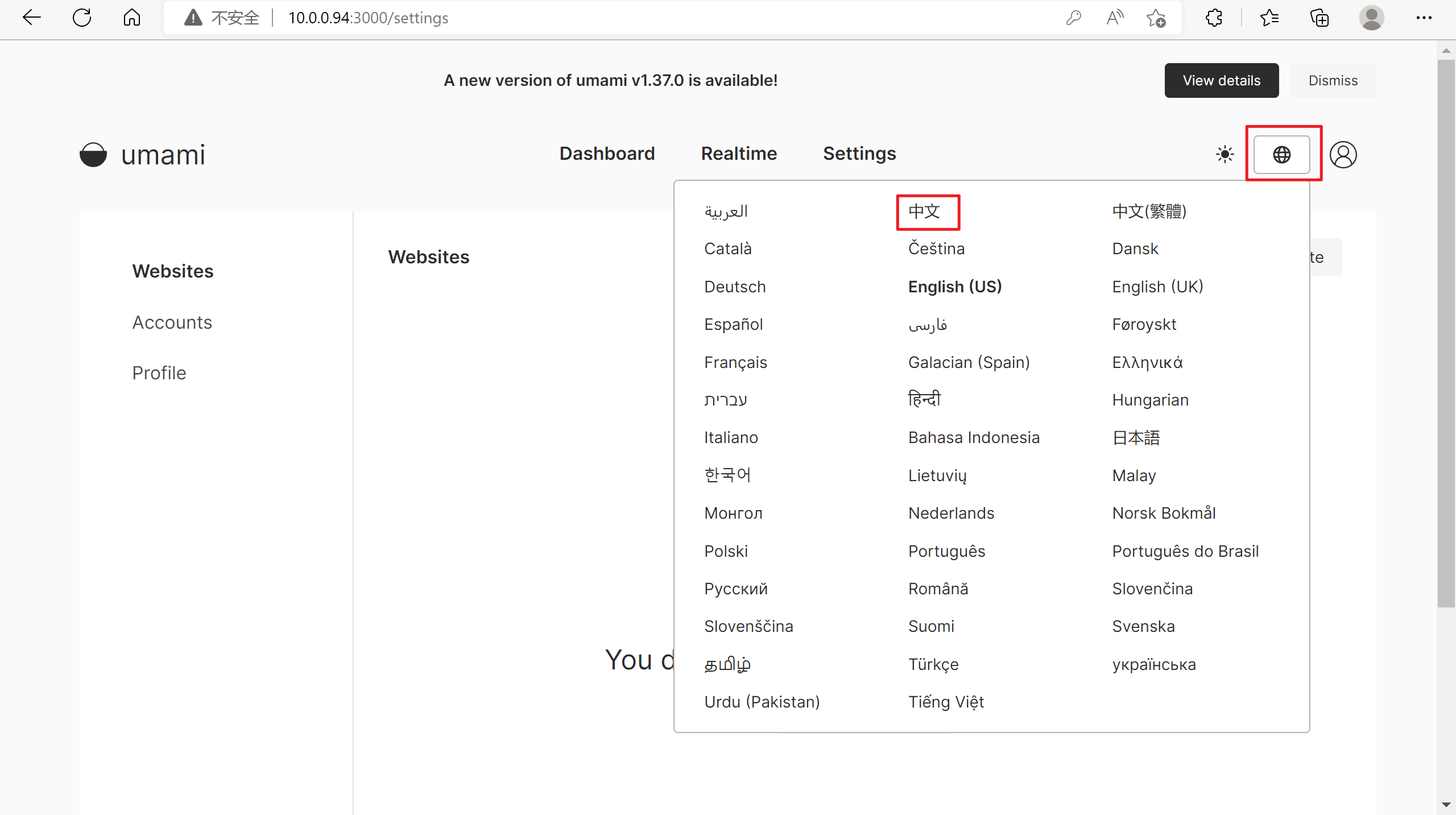This screenshot has height=815, width=1456.
Task: Click the globe language selector button
Action: coord(1282,154)
